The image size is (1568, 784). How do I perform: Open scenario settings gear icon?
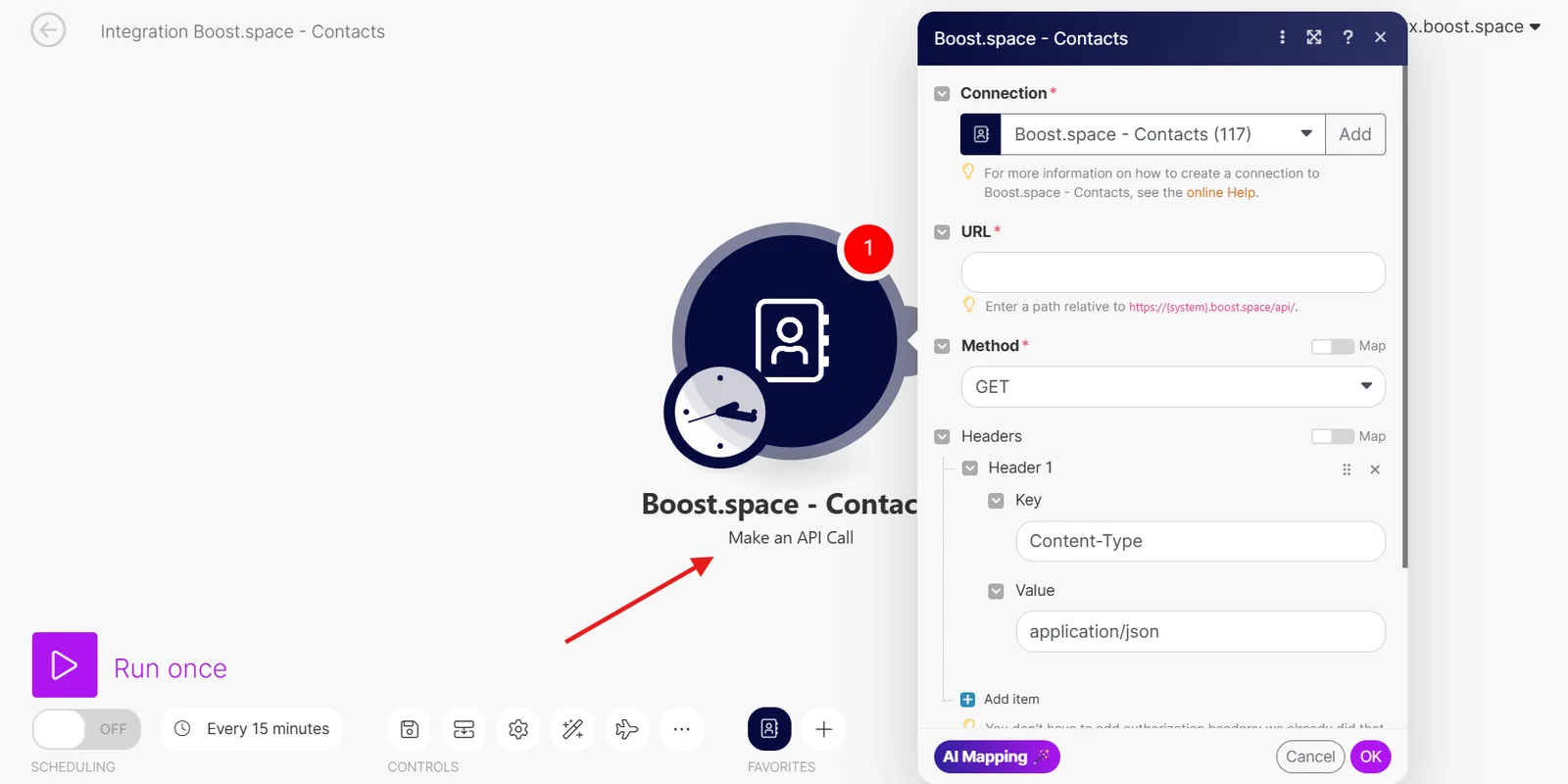(518, 729)
